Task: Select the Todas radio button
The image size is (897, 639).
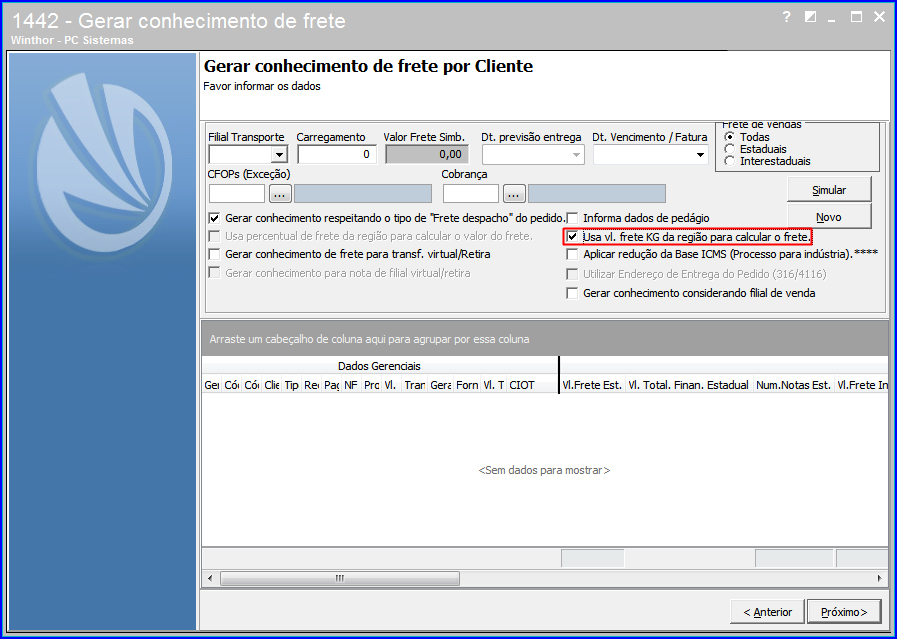Action: (x=729, y=137)
